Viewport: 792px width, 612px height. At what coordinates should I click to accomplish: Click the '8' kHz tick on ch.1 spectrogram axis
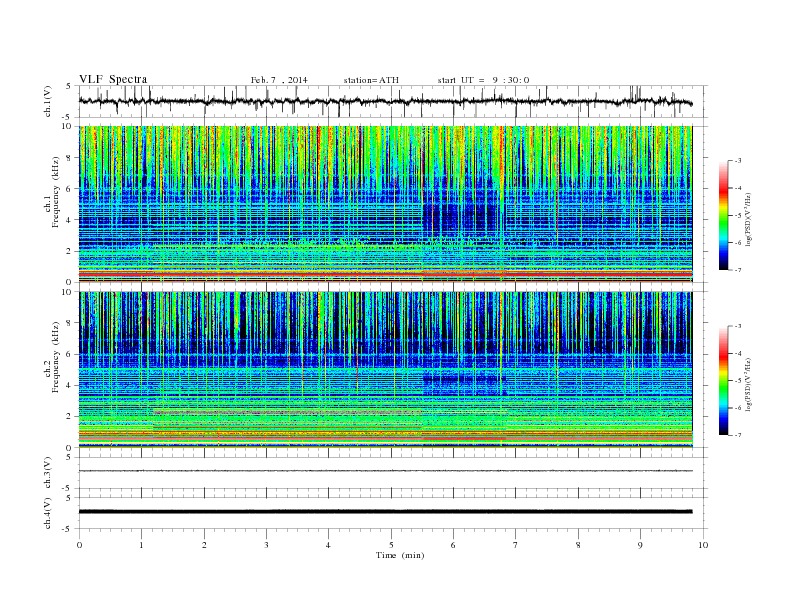coord(70,158)
